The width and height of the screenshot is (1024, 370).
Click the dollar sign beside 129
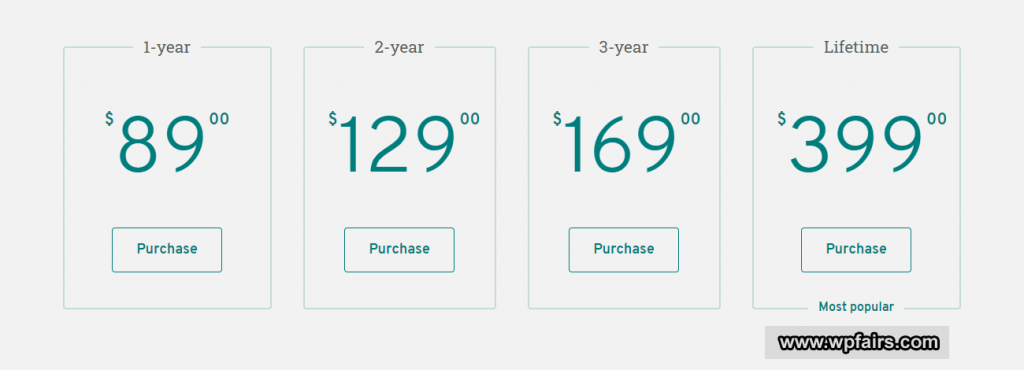pyautogui.click(x=332, y=119)
